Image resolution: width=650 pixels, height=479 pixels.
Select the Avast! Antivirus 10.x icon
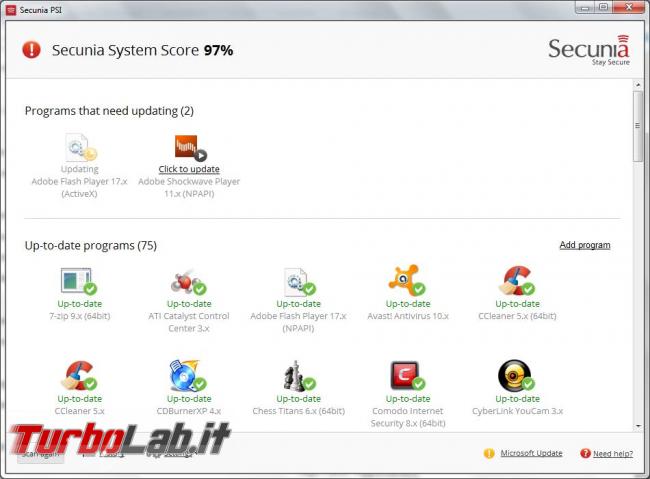coord(407,280)
